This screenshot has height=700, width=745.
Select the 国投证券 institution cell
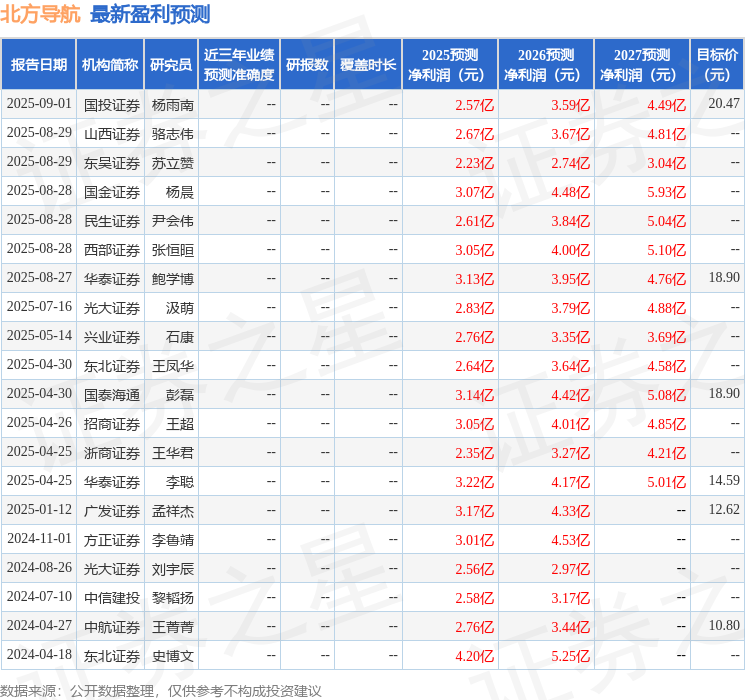click(x=112, y=105)
